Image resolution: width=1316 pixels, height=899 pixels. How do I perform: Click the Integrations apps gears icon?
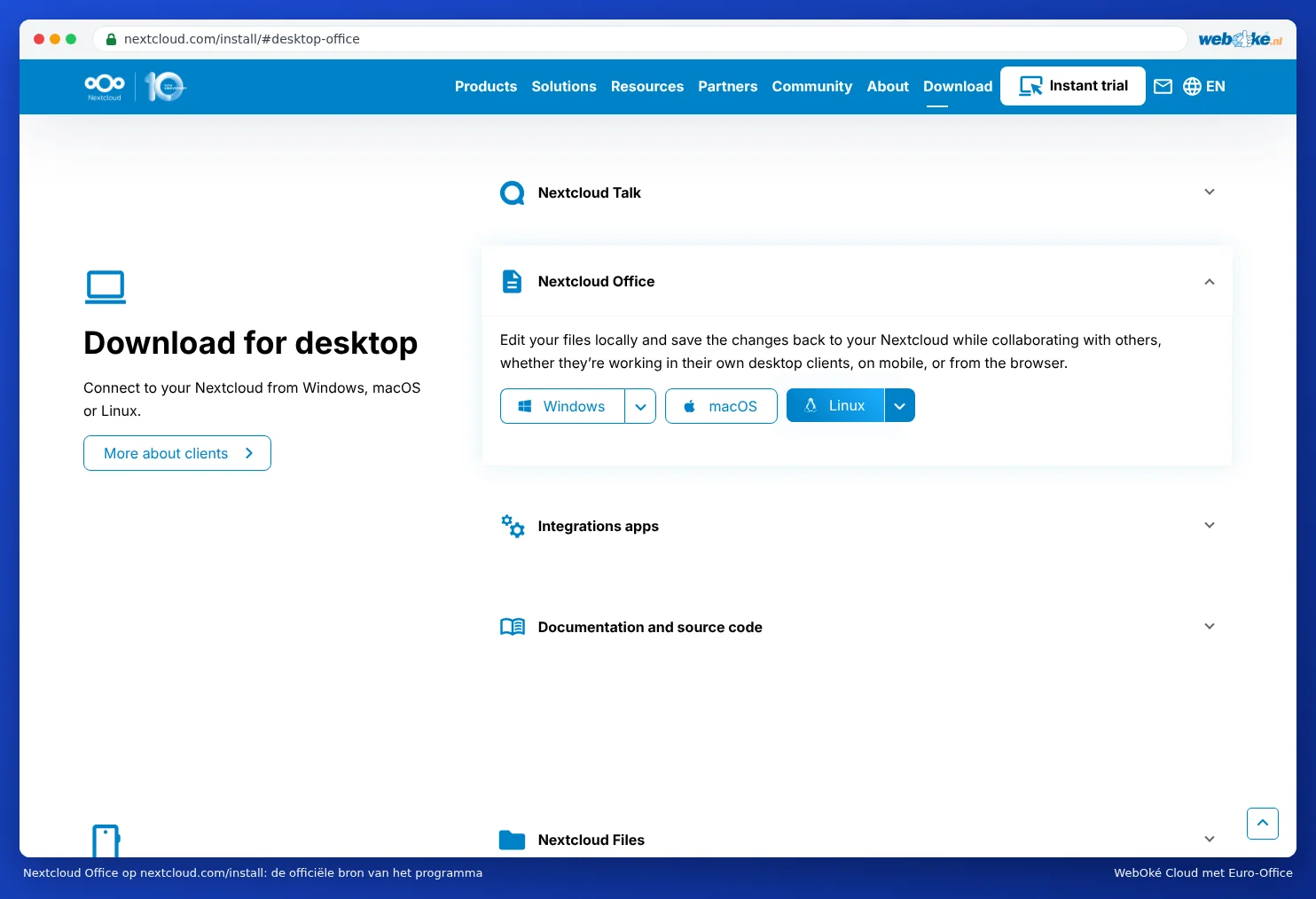513,526
